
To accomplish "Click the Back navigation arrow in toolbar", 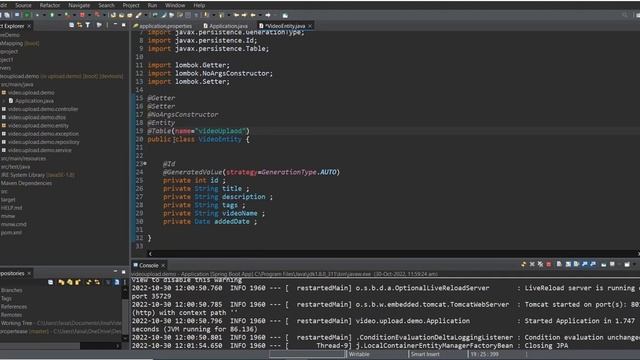I will (252, 15).
